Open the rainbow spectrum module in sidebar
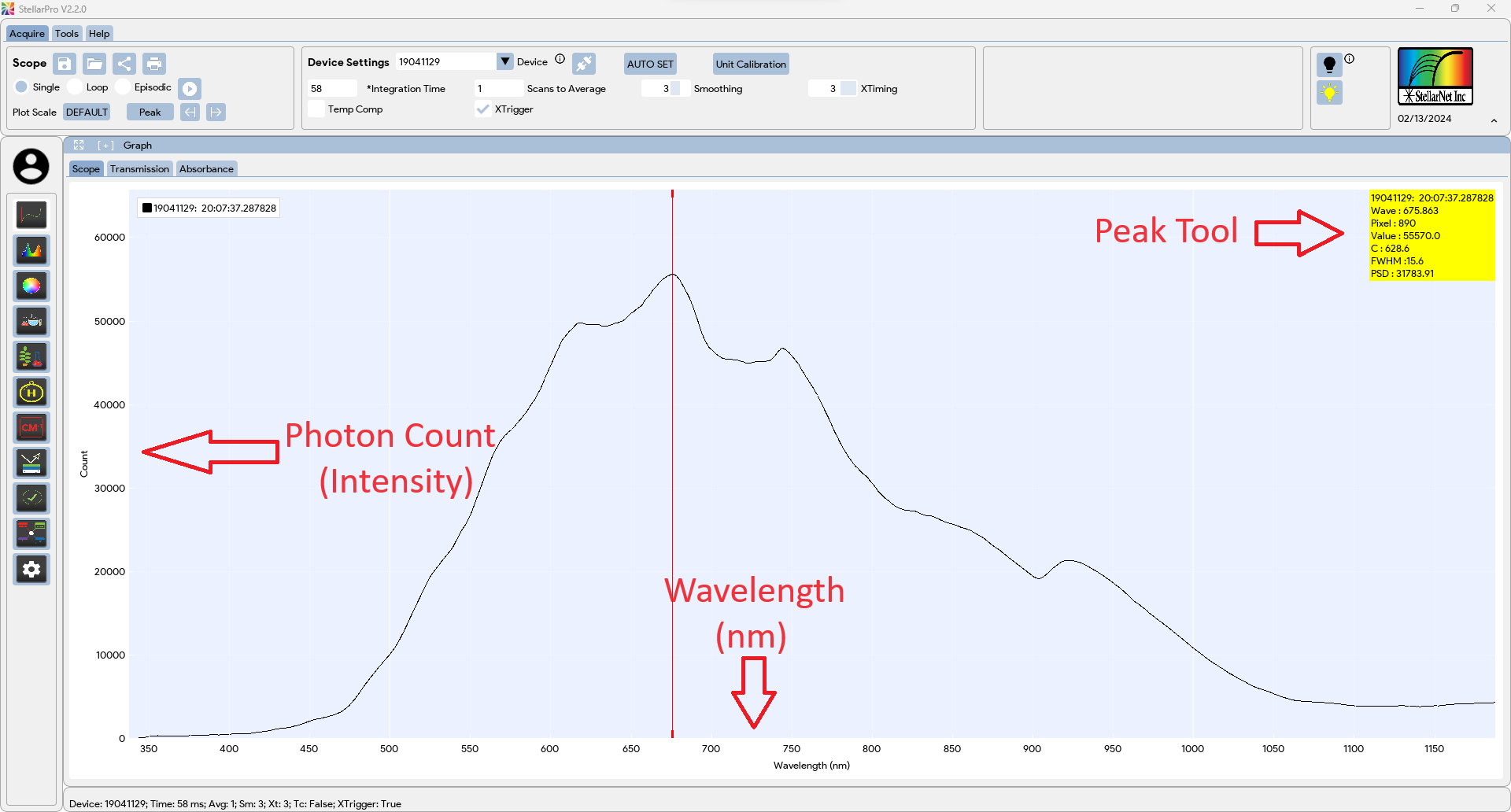The image size is (1511, 812). click(x=31, y=250)
